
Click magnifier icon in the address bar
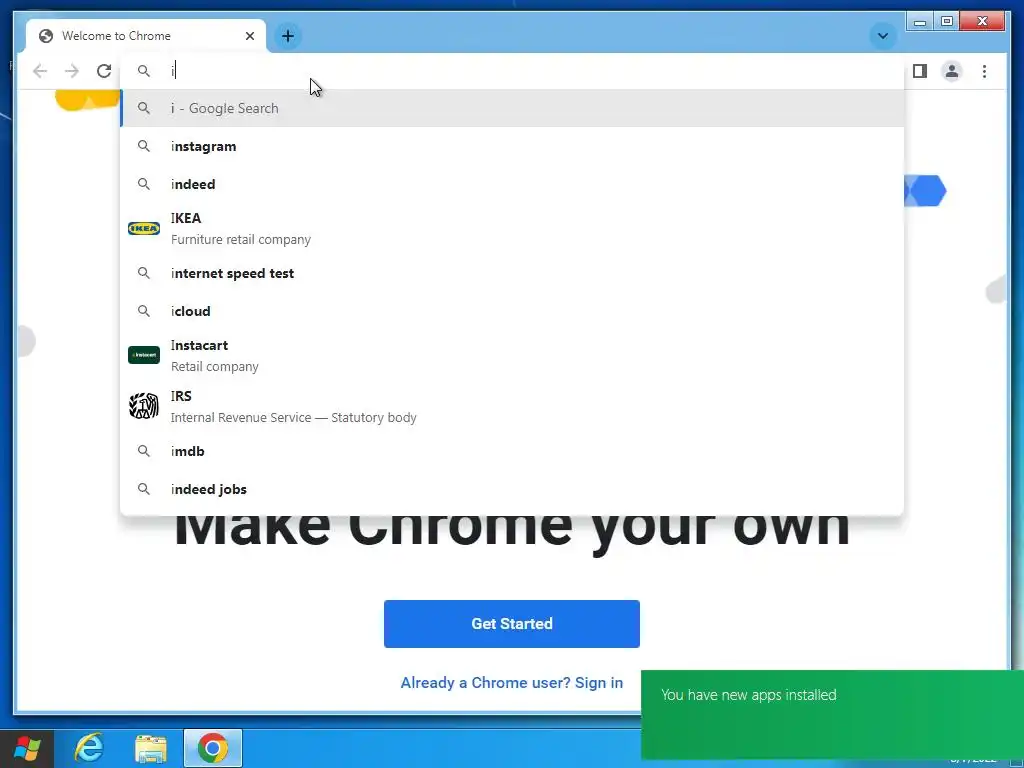[144, 71]
